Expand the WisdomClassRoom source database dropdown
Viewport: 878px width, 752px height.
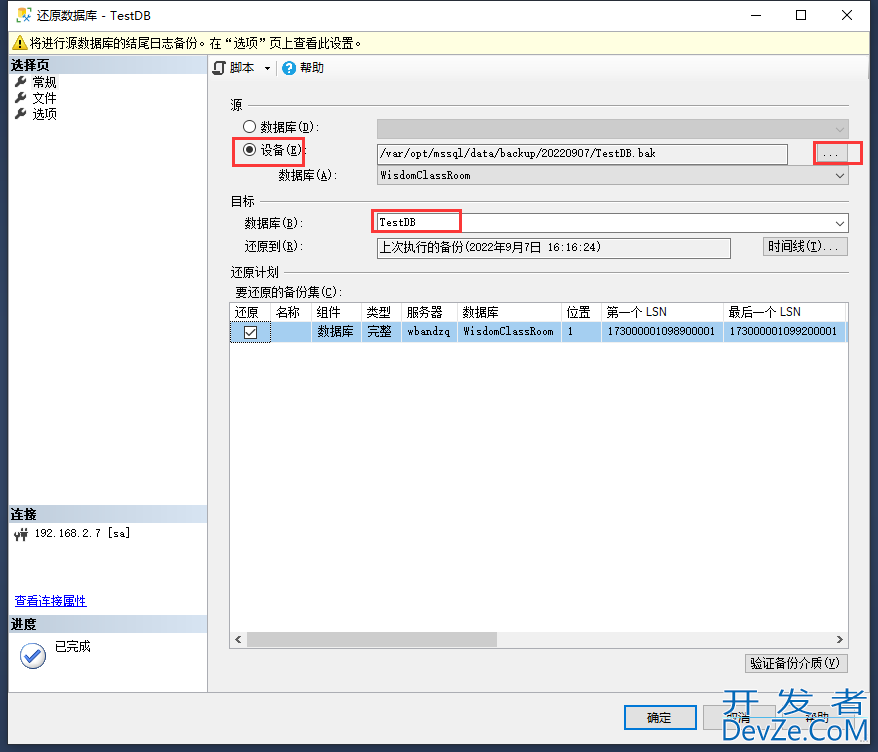[x=839, y=175]
